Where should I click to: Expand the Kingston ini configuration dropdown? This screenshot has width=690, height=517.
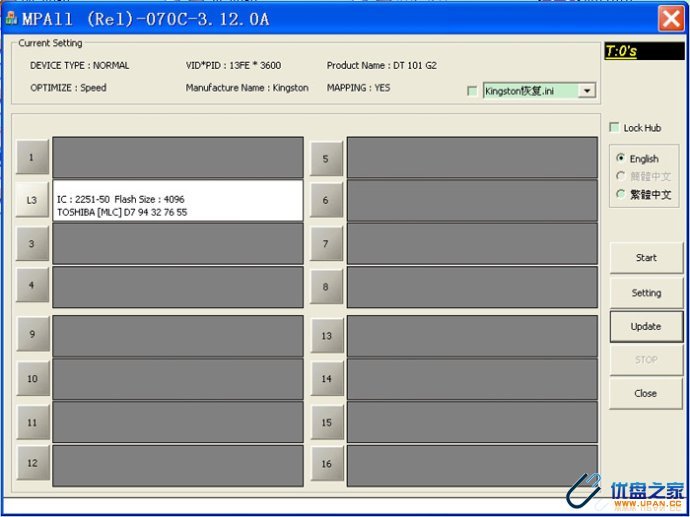click(587, 91)
